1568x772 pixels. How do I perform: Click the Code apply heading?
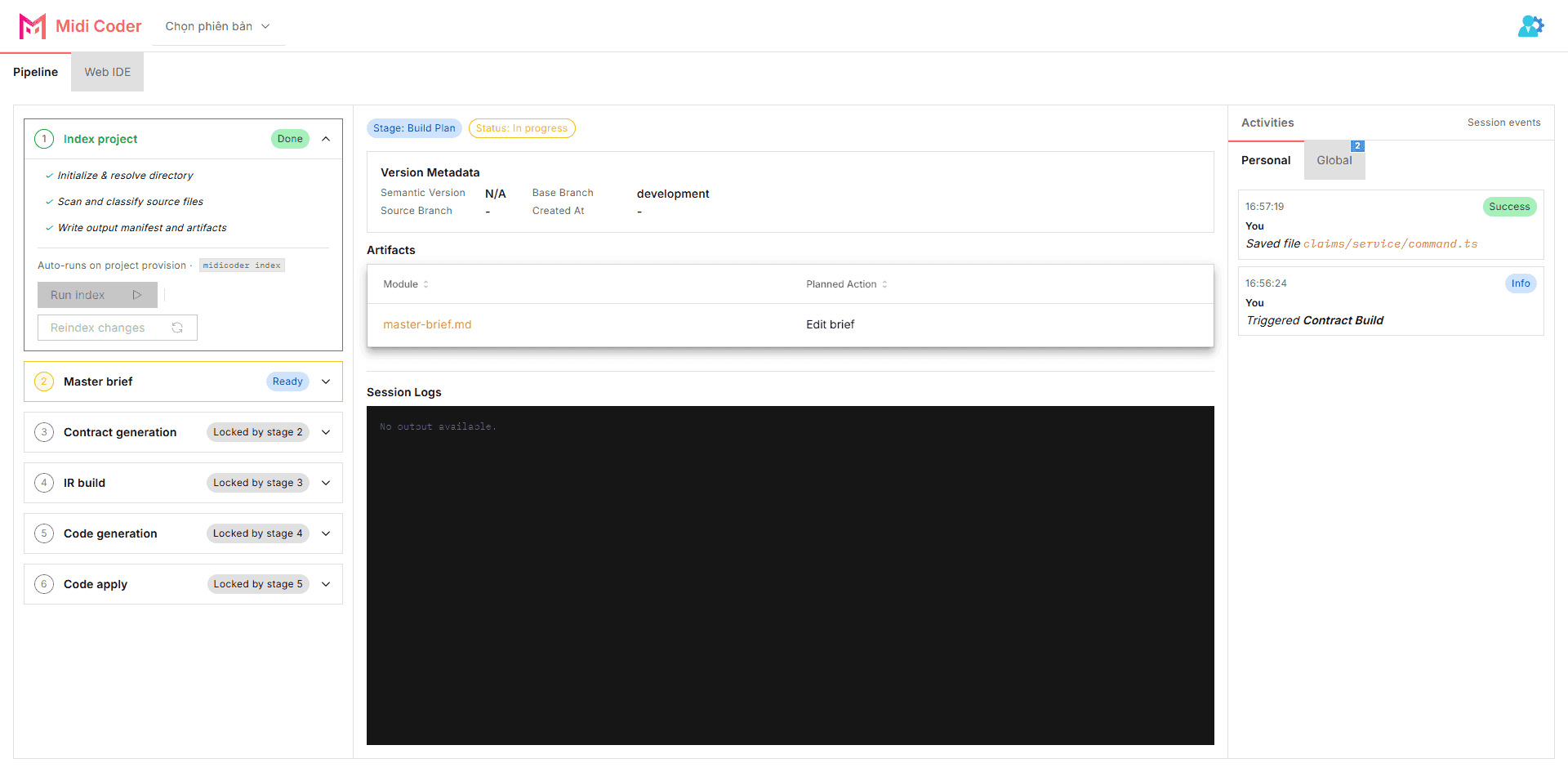coord(96,584)
